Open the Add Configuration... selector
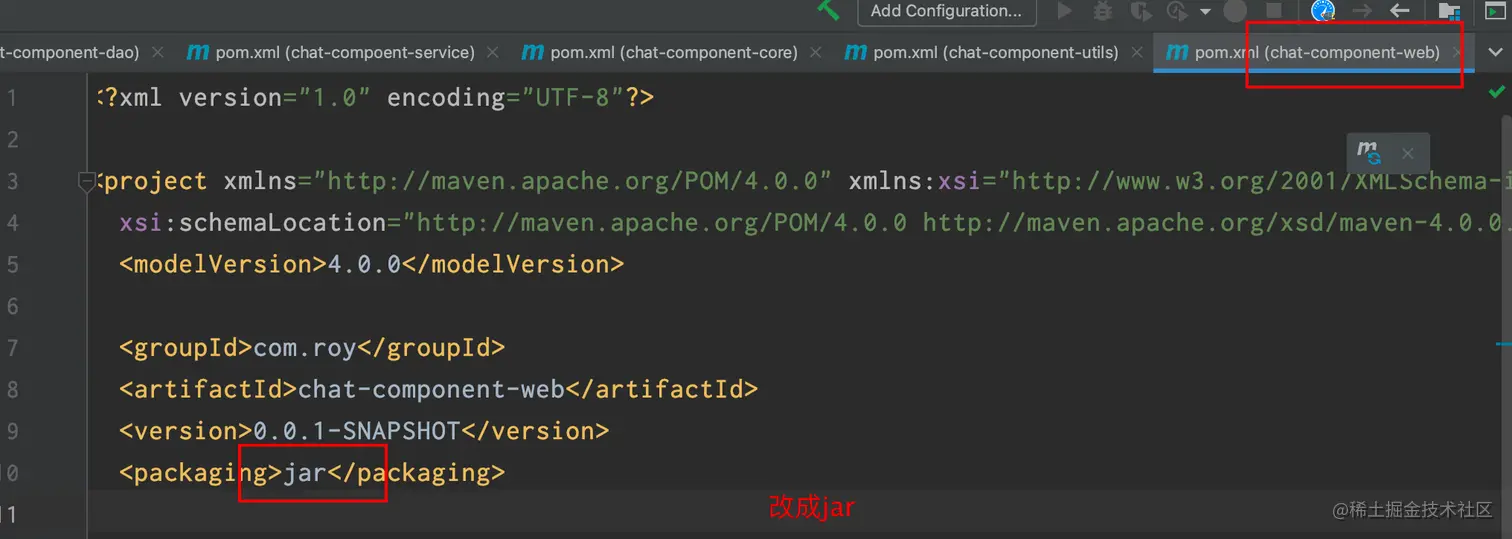The height and width of the screenshot is (539, 1512). tap(946, 11)
